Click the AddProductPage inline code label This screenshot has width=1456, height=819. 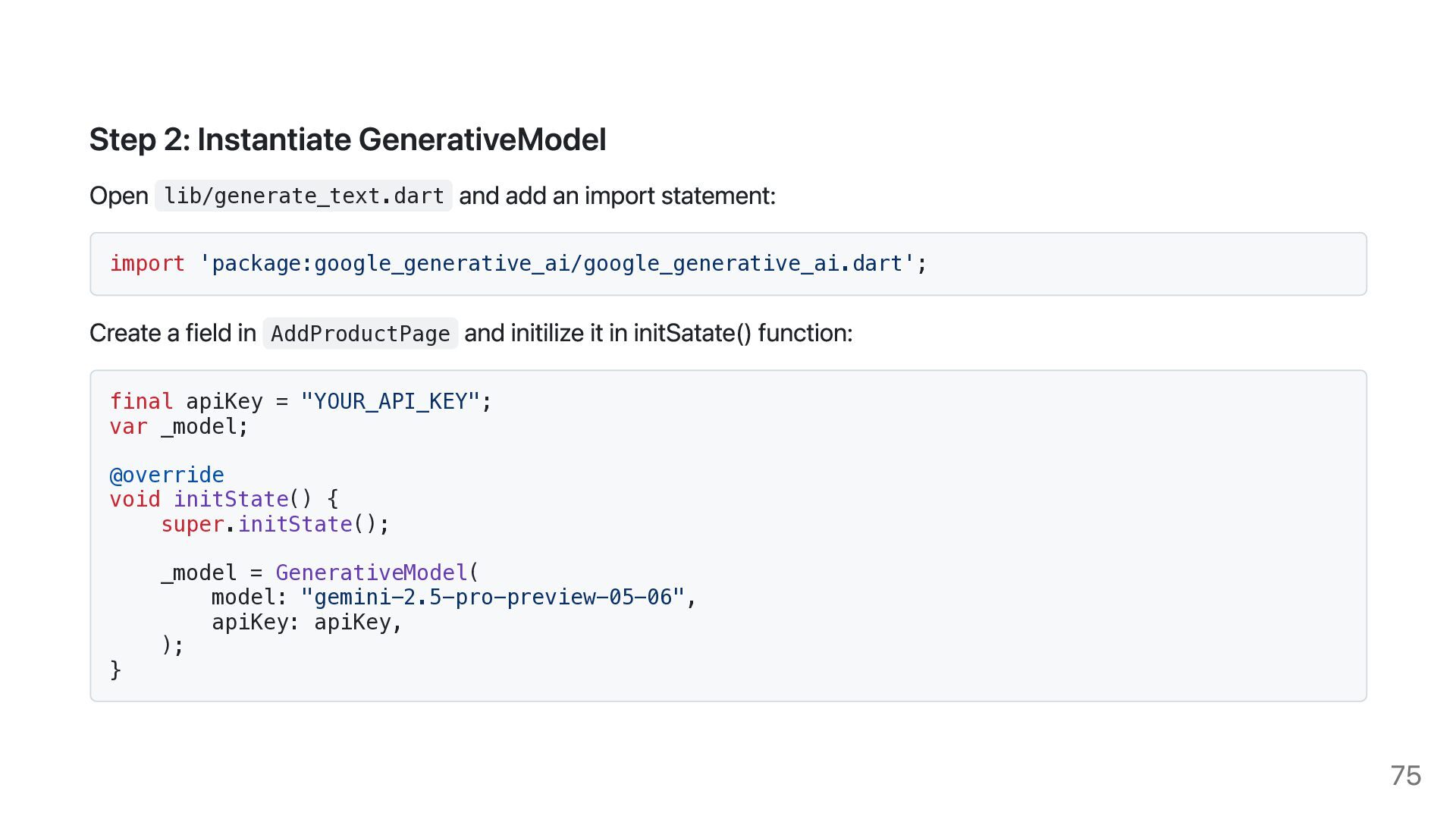(x=360, y=334)
